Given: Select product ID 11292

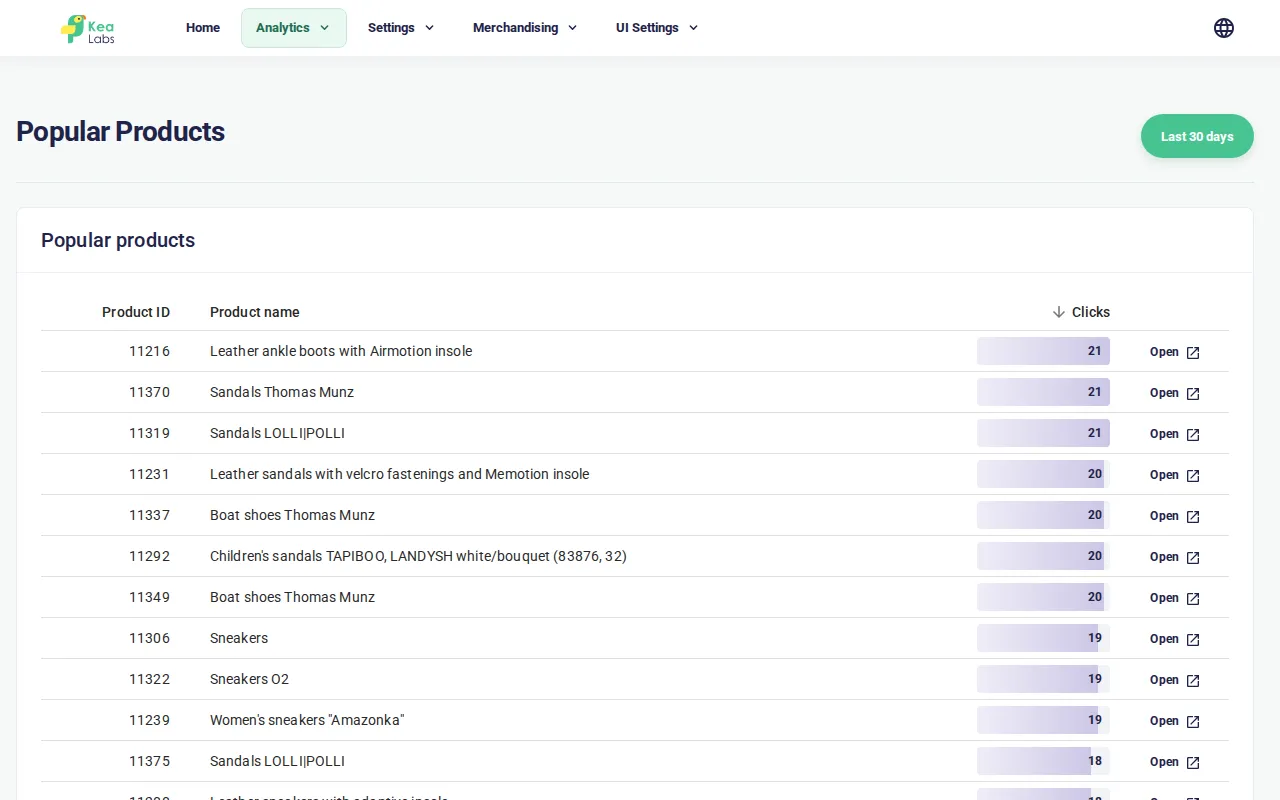Looking at the screenshot, I should tap(149, 556).
